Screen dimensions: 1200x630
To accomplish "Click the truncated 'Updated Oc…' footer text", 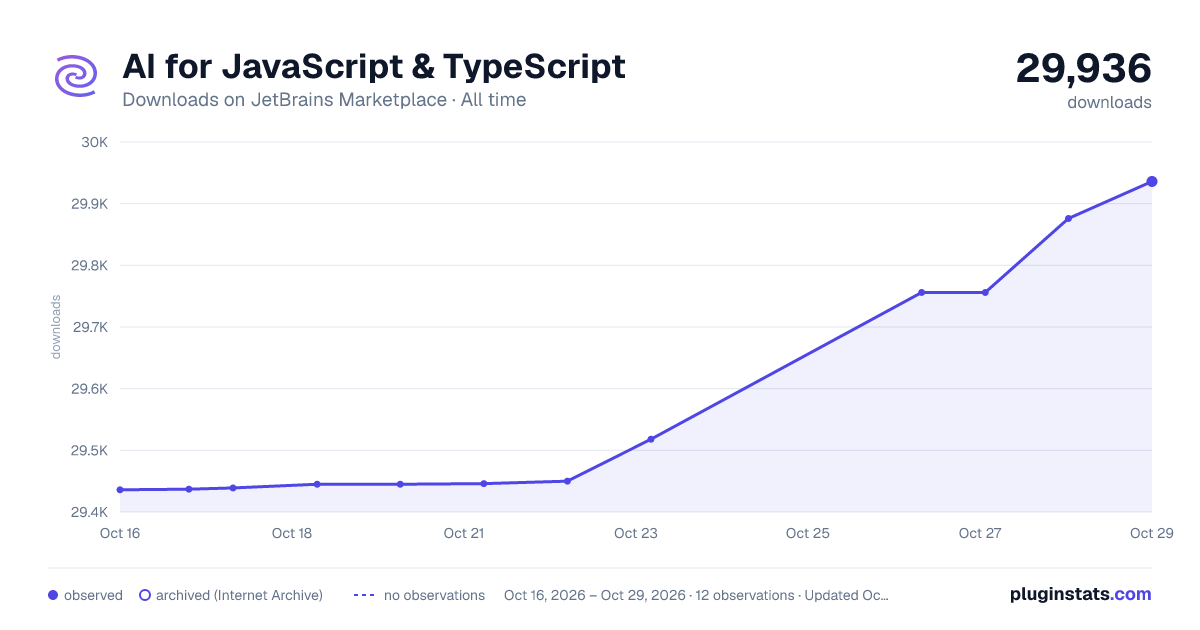I will (x=847, y=595).
